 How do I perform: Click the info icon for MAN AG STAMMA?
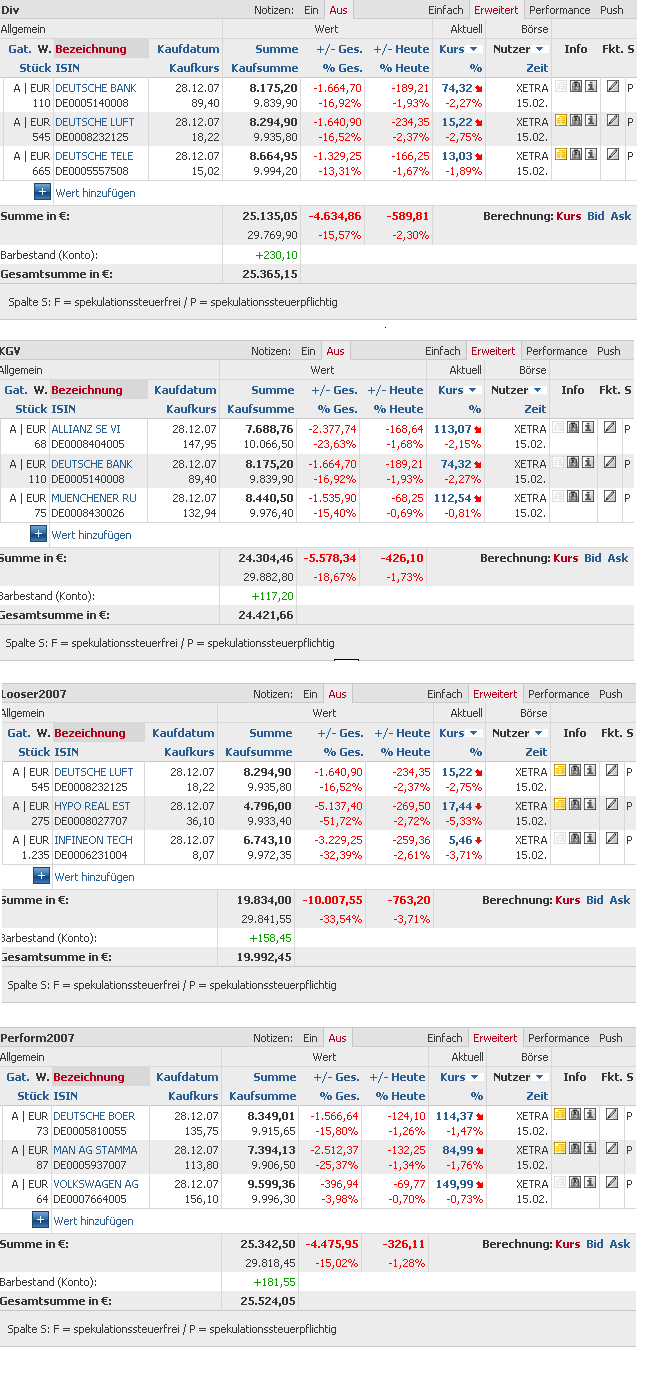591,1148
